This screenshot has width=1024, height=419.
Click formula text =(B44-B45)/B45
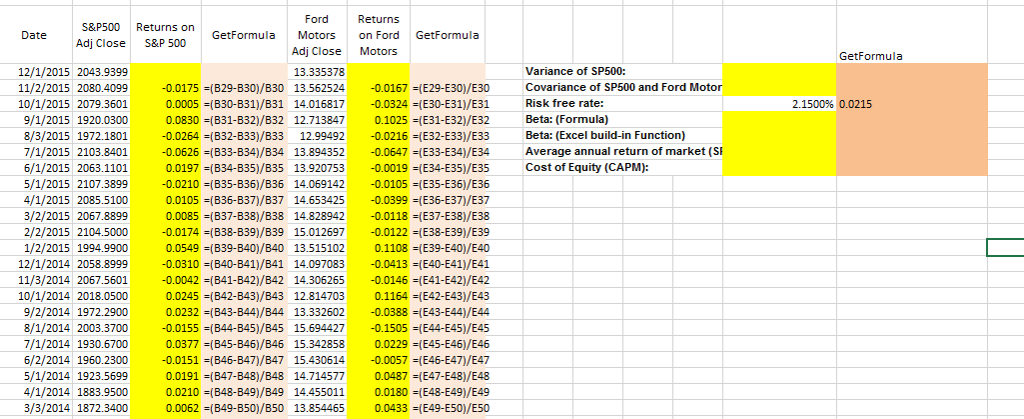tap(244, 329)
